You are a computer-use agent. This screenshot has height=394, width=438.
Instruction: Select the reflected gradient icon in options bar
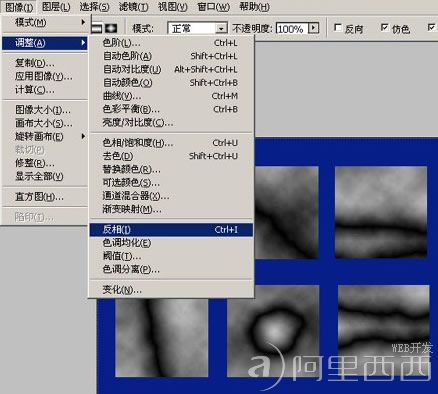click(97, 28)
